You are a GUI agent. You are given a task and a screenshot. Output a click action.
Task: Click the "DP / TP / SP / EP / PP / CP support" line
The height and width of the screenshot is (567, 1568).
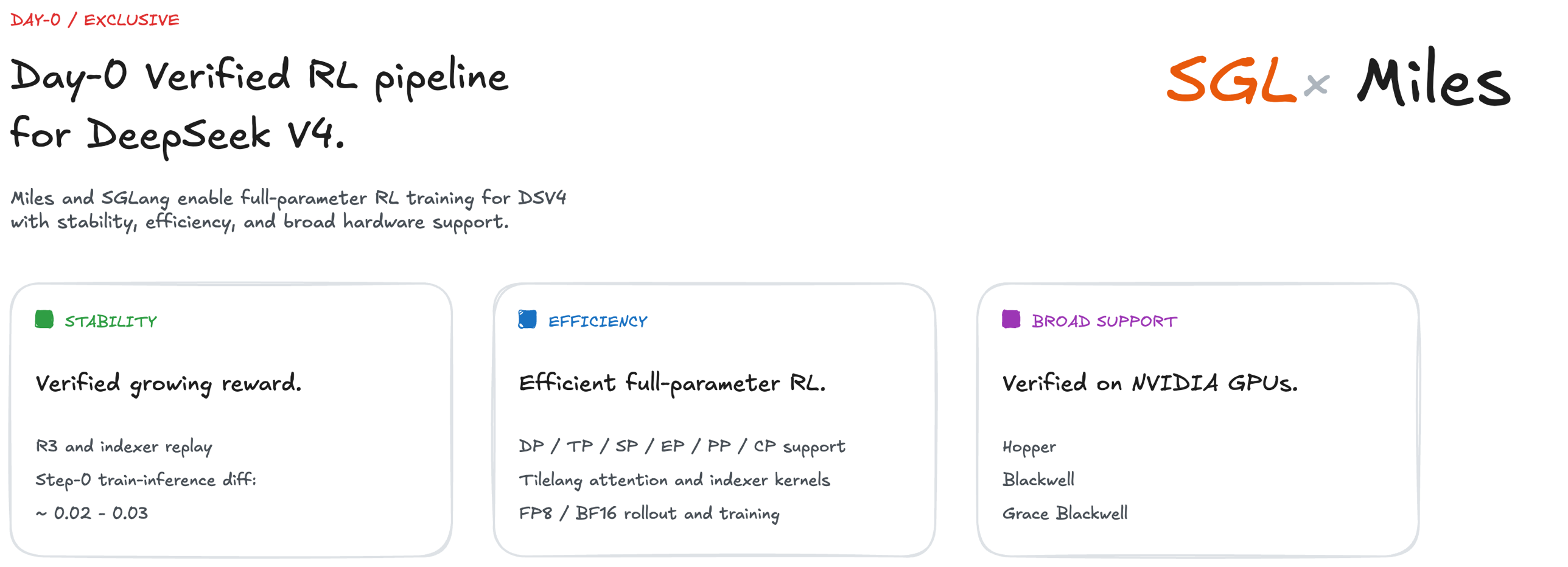point(682,447)
